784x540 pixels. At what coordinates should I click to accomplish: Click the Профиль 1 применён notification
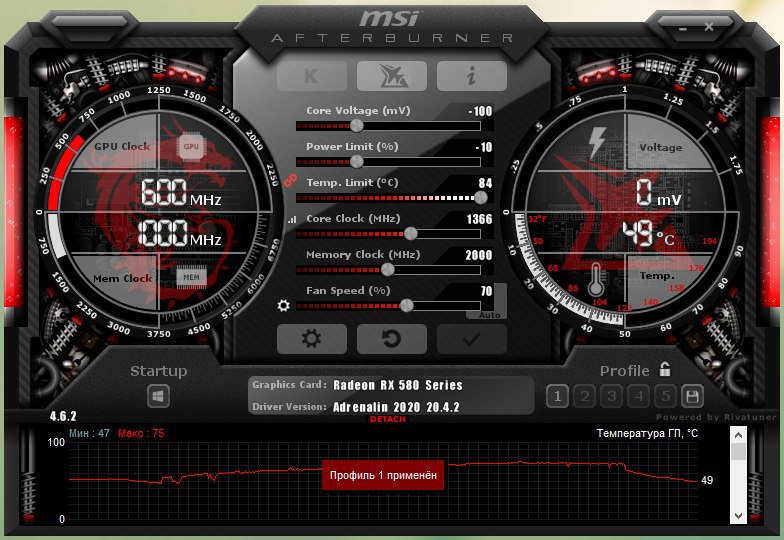click(383, 475)
